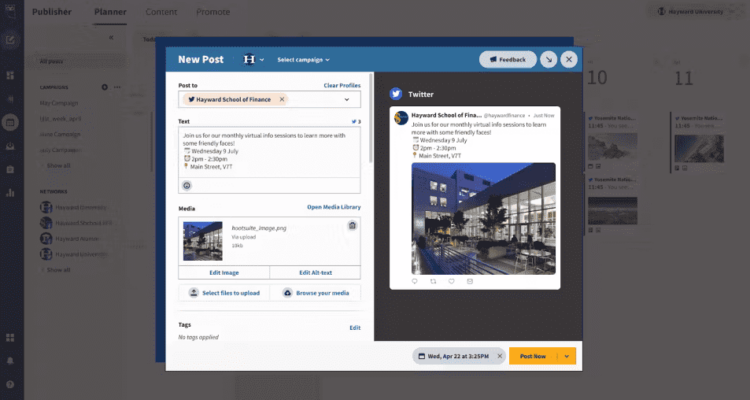The height and width of the screenshot is (400, 750).
Task: Click Select files to upload
Action: coord(224,293)
